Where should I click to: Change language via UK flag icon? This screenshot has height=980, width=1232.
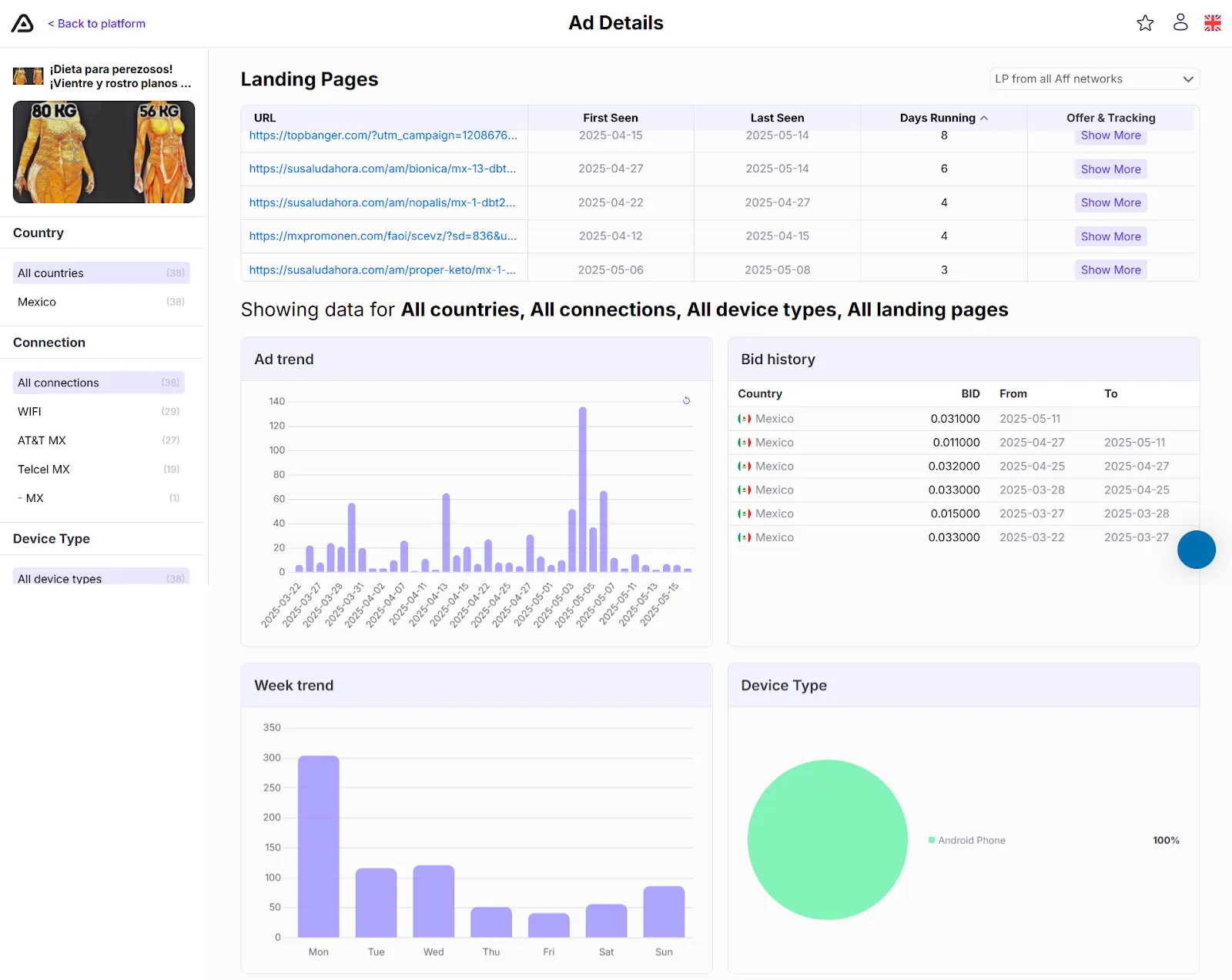pos(1213,23)
